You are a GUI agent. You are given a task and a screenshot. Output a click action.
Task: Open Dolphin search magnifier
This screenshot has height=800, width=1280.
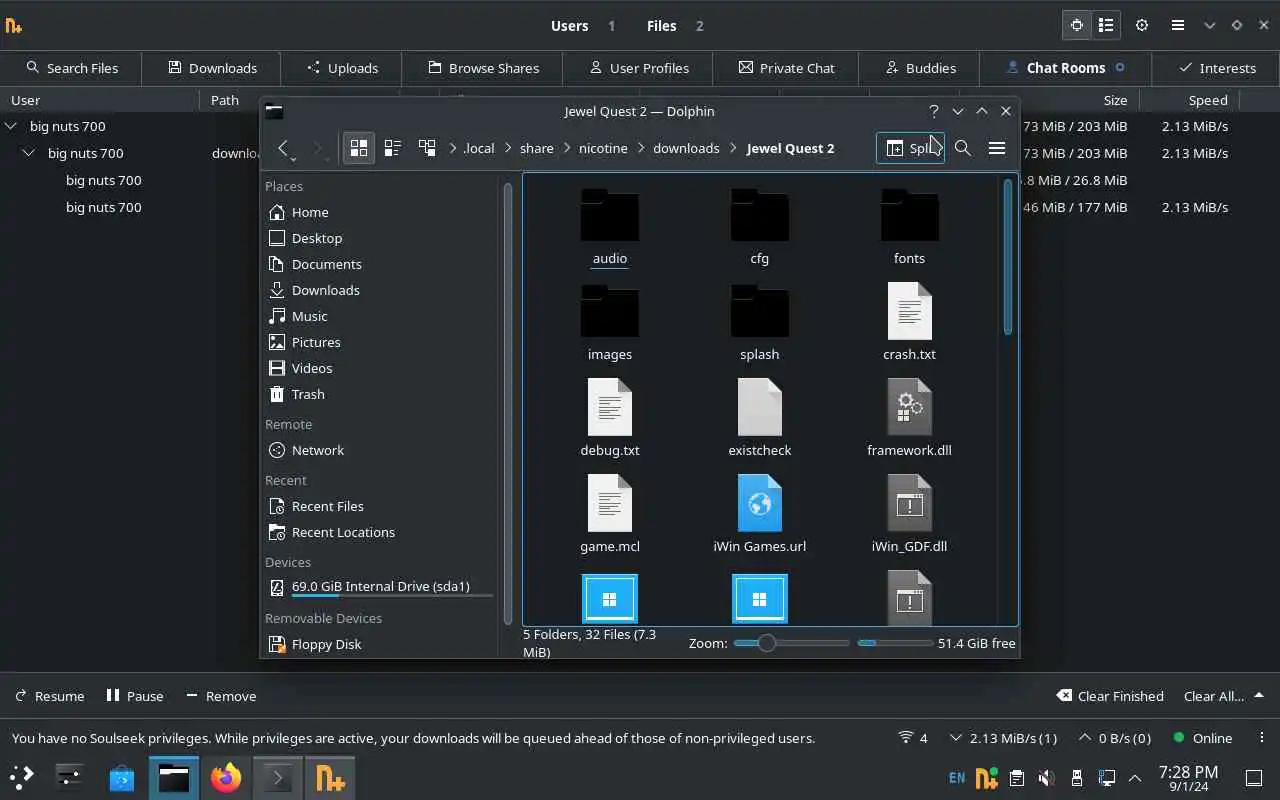(963, 148)
